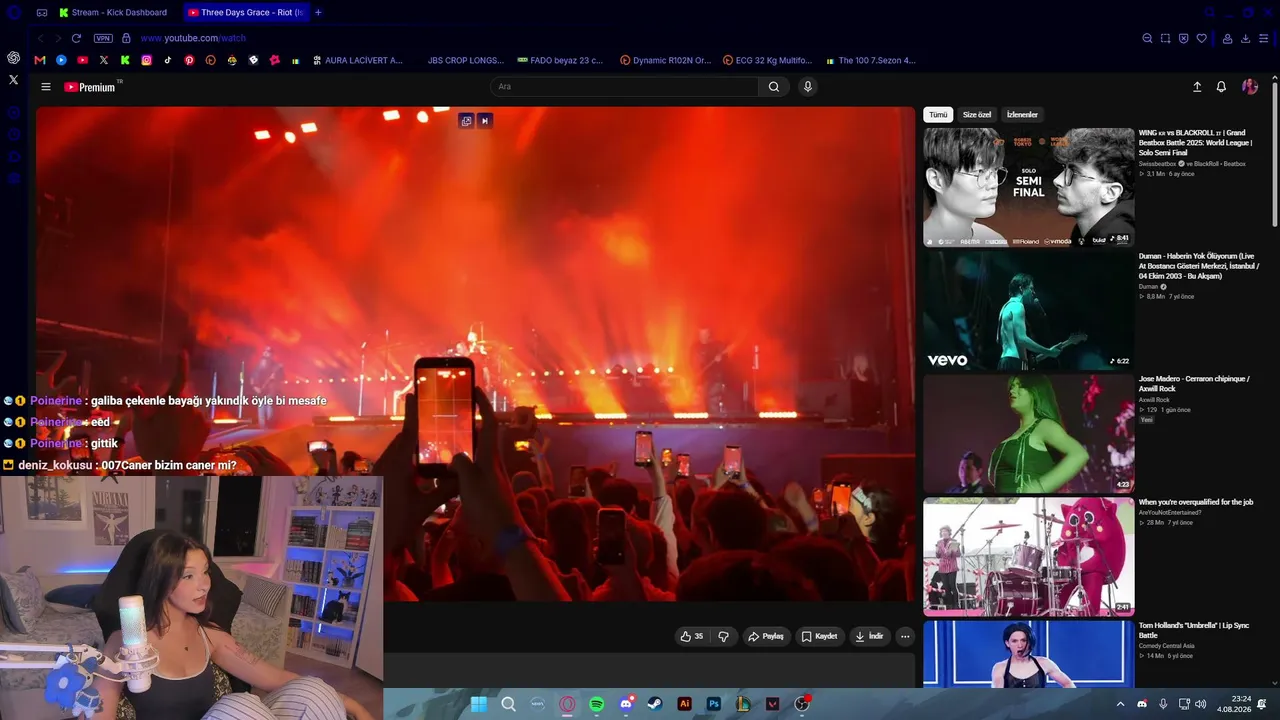Viewport: 1280px width, 720px height.
Task: Open the pink mascot drummer video thumbnail
Action: (1029, 556)
